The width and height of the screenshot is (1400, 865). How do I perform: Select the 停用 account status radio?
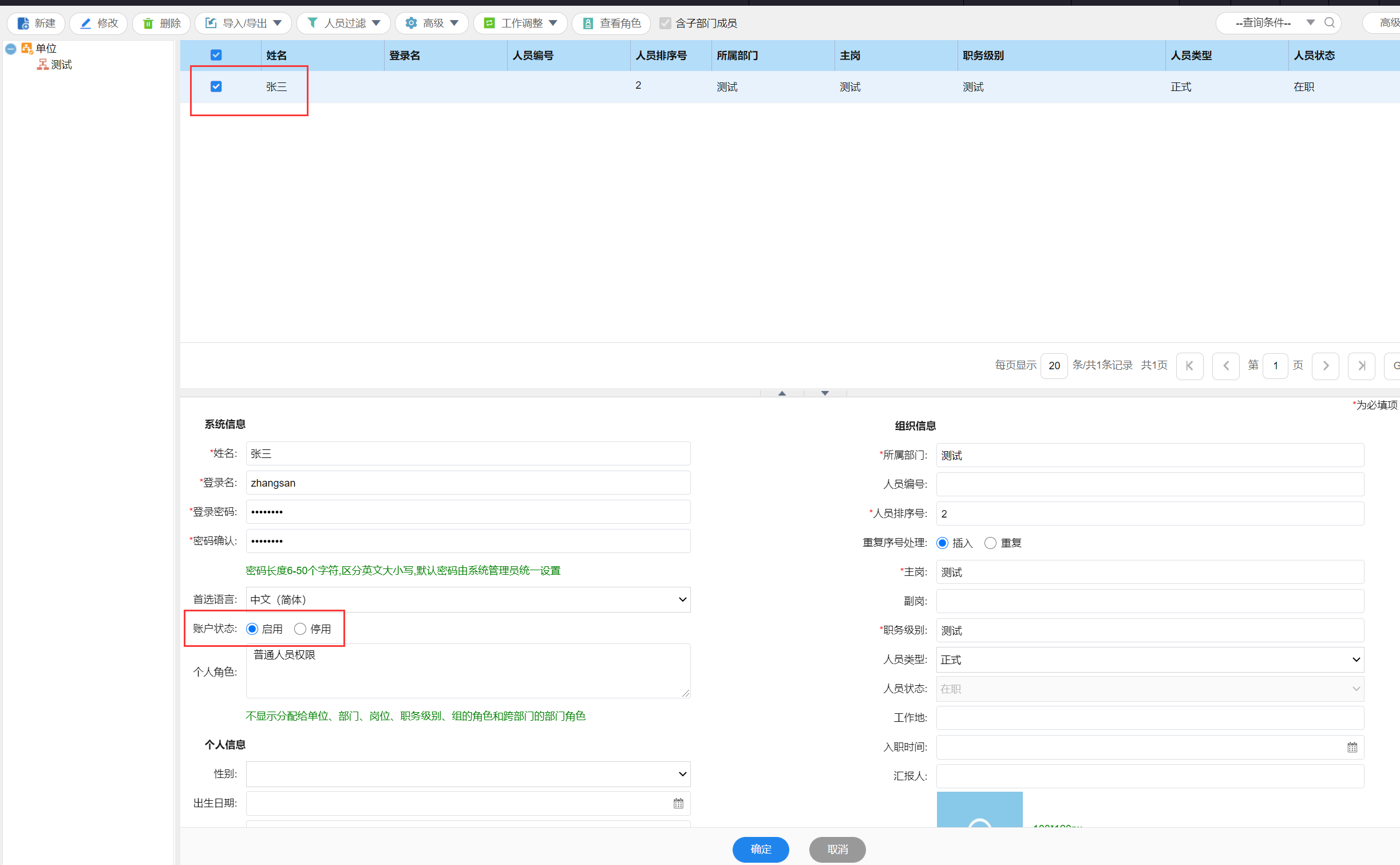[x=300, y=629]
